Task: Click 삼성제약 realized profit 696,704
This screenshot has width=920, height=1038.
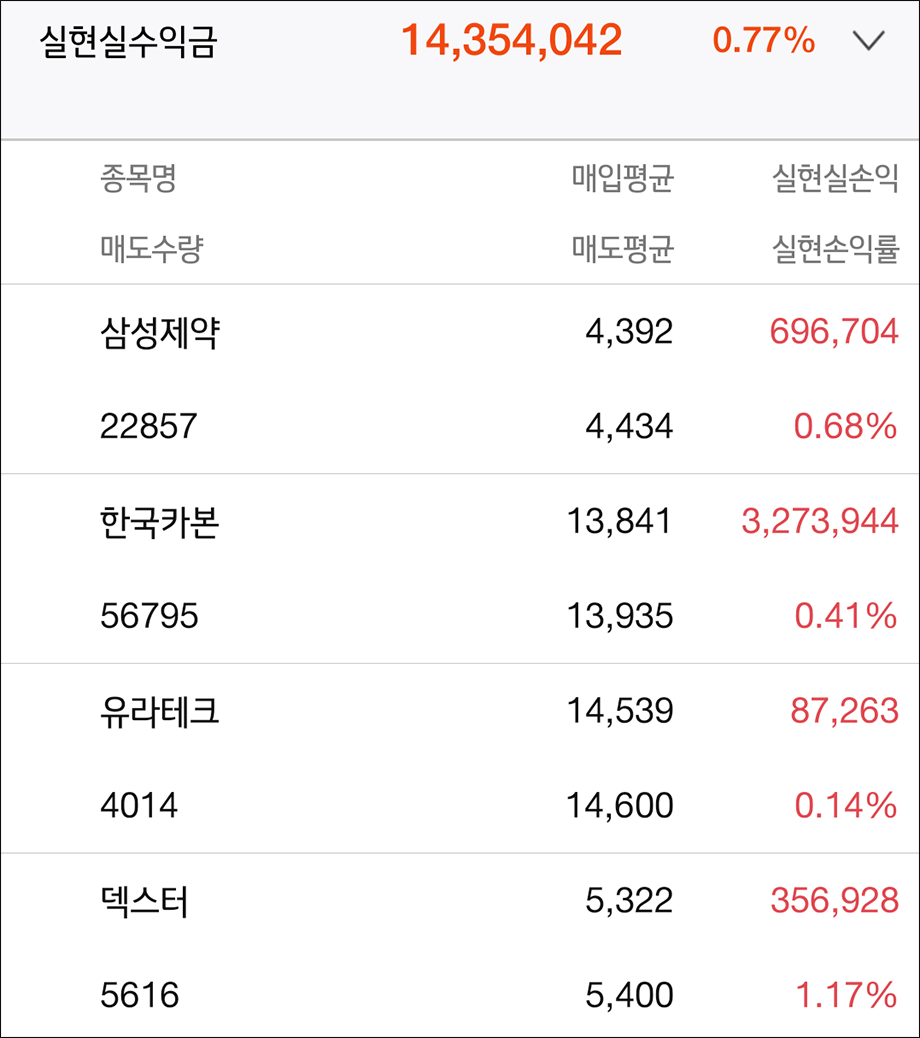Action: click(834, 331)
